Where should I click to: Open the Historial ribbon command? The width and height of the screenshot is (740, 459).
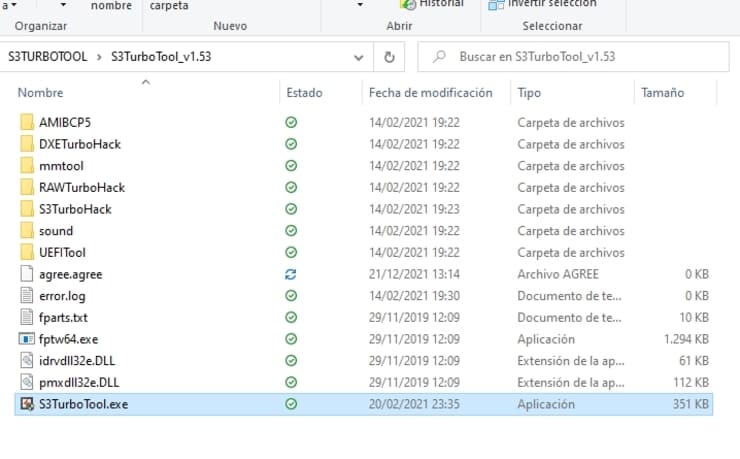click(432, 4)
